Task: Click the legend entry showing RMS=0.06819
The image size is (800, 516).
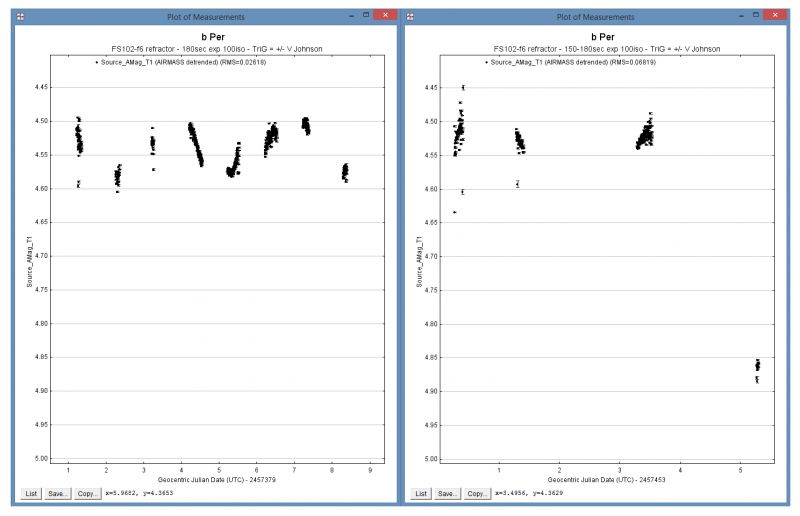Action: coord(574,62)
